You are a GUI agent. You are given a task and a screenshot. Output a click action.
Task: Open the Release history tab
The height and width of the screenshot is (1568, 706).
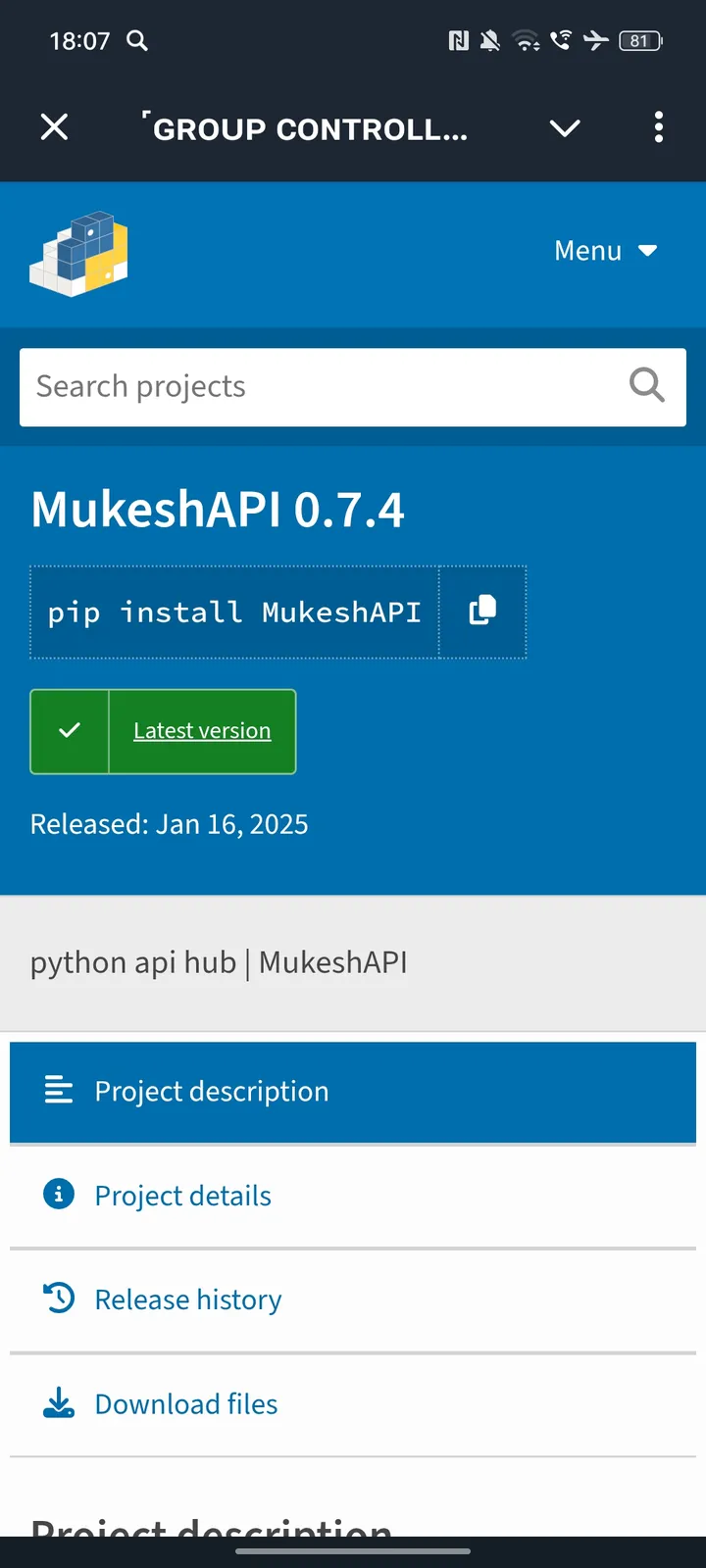(x=188, y=1299)
